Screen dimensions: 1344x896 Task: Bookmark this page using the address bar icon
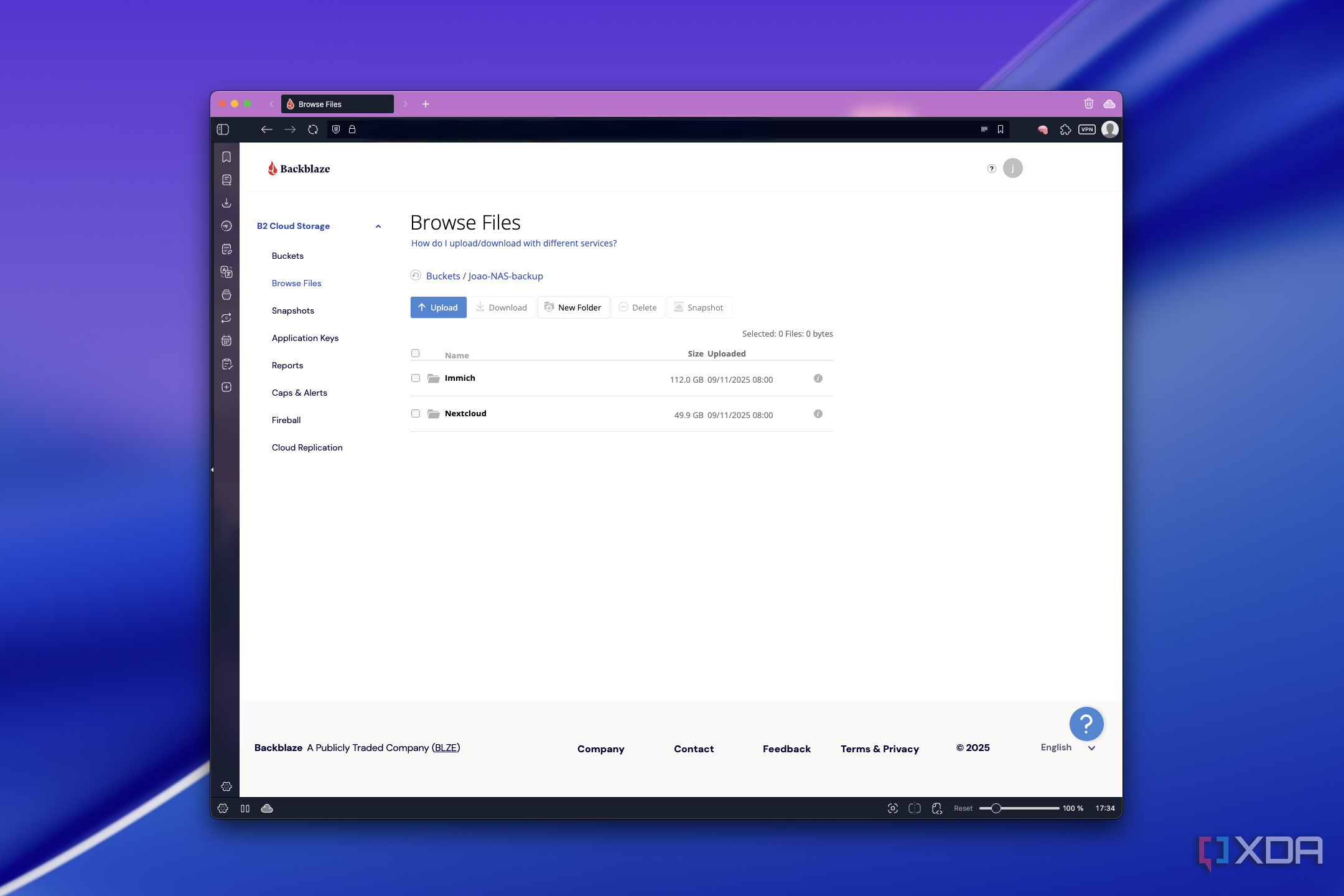tap(1001, 129)
